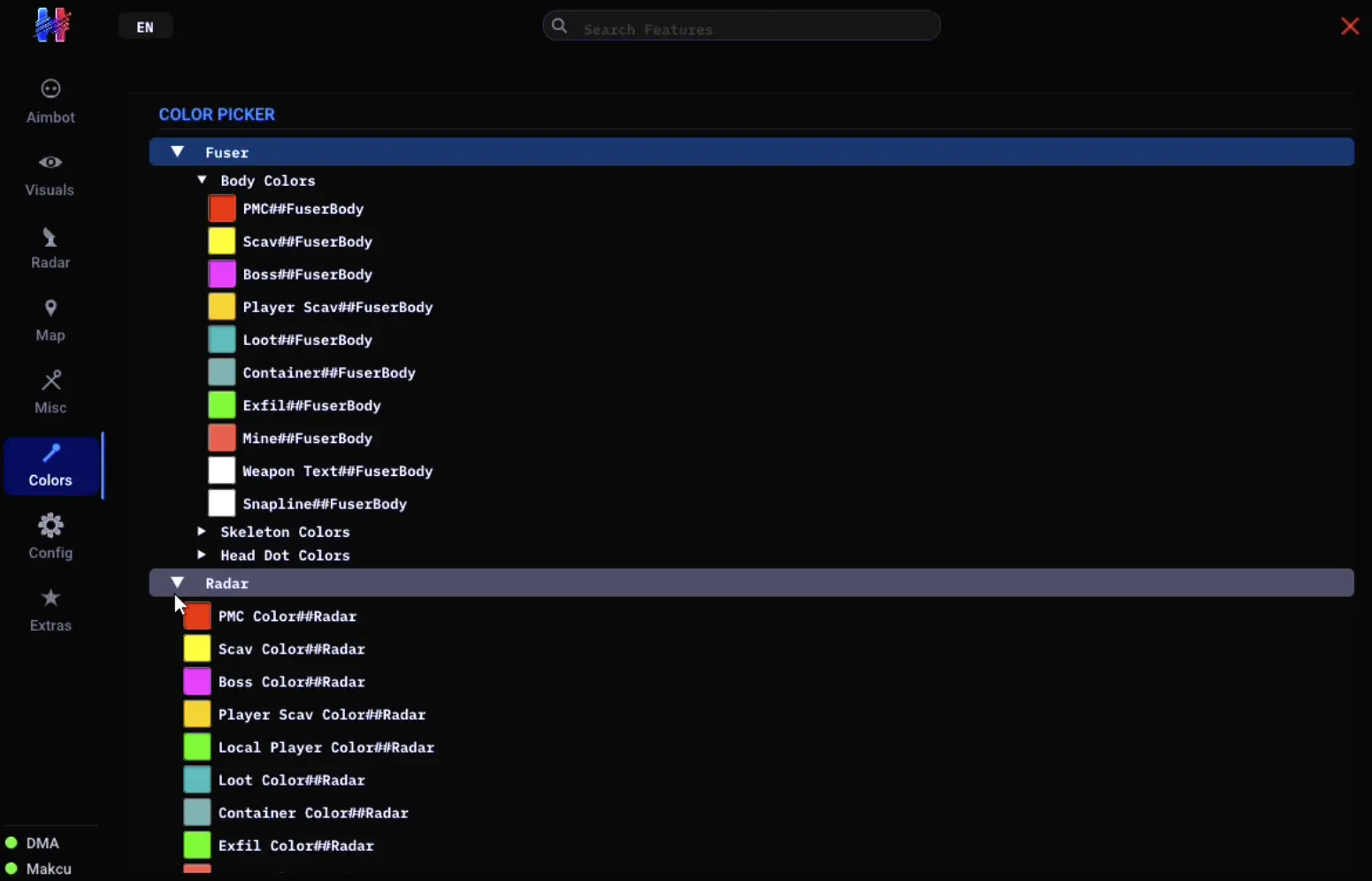Screen dimensions: 1372x881
Task: Click the red close X button
Action: tap(1350, 27)
